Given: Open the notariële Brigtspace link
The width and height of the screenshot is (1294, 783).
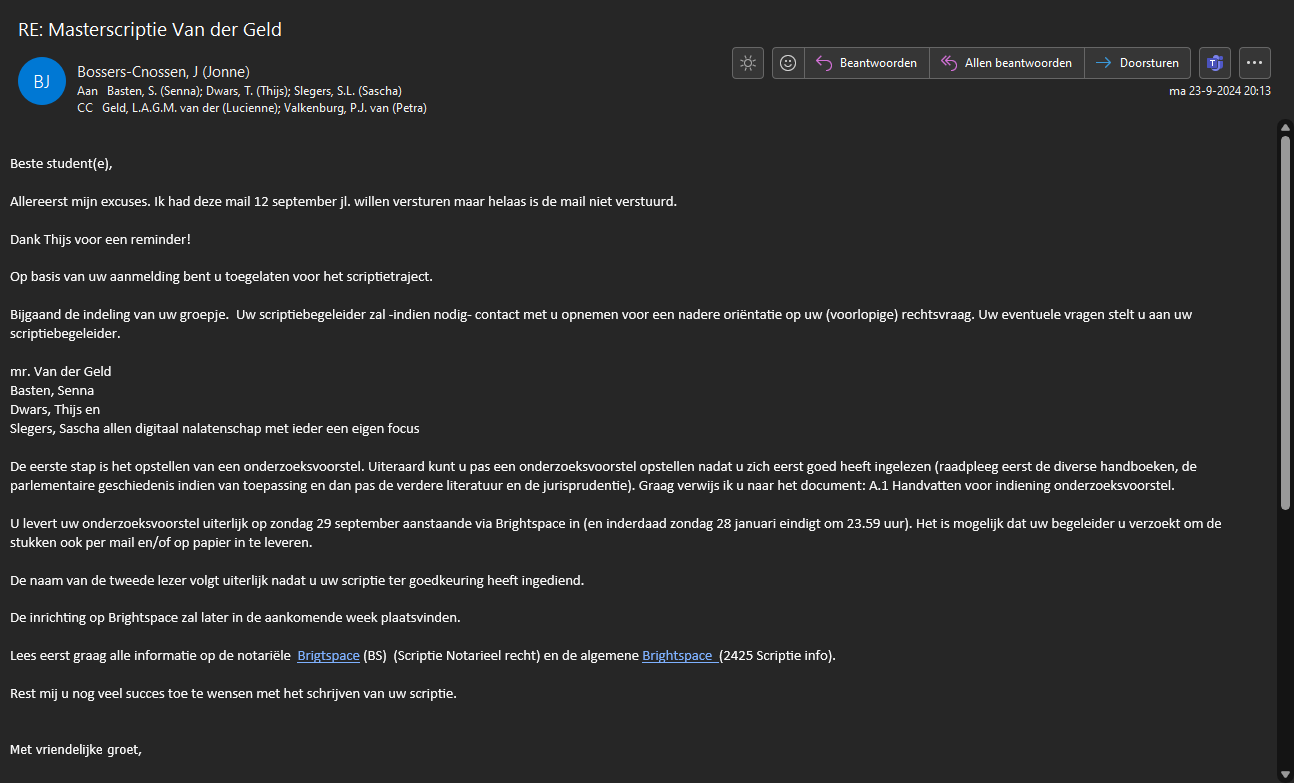Looking at the screenshot, I should tap(328, 656).
